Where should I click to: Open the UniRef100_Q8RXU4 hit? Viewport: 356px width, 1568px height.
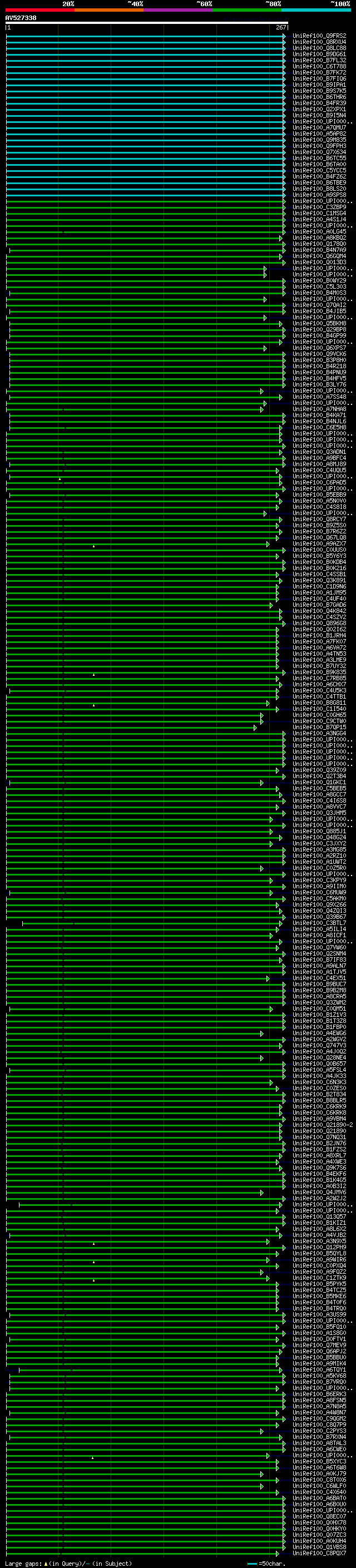click(319, 42)
